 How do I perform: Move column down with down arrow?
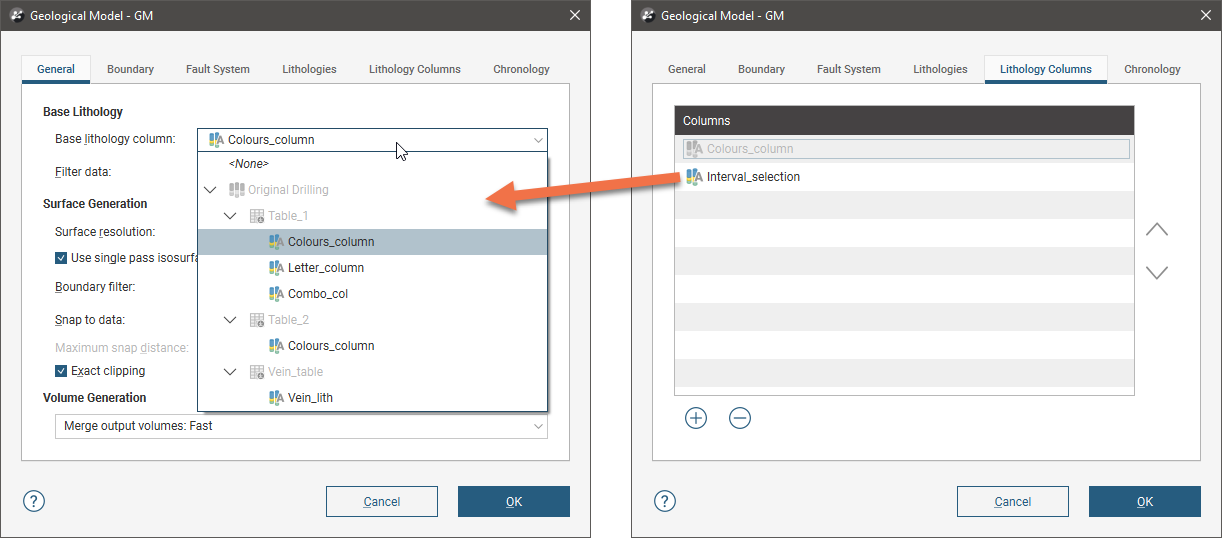click(1156, 272)
